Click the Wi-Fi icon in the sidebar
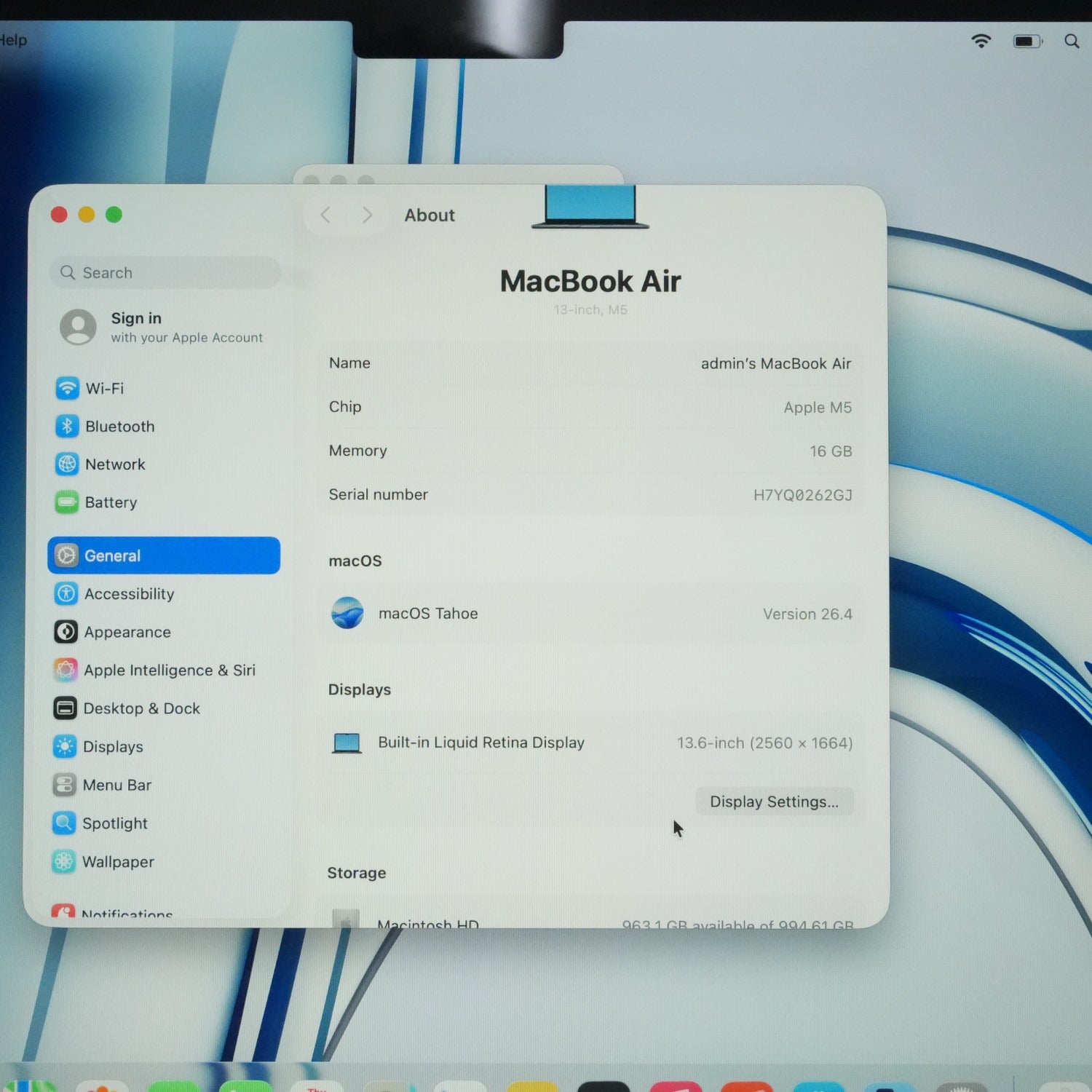1092x1092 pixels. (67, 388)
